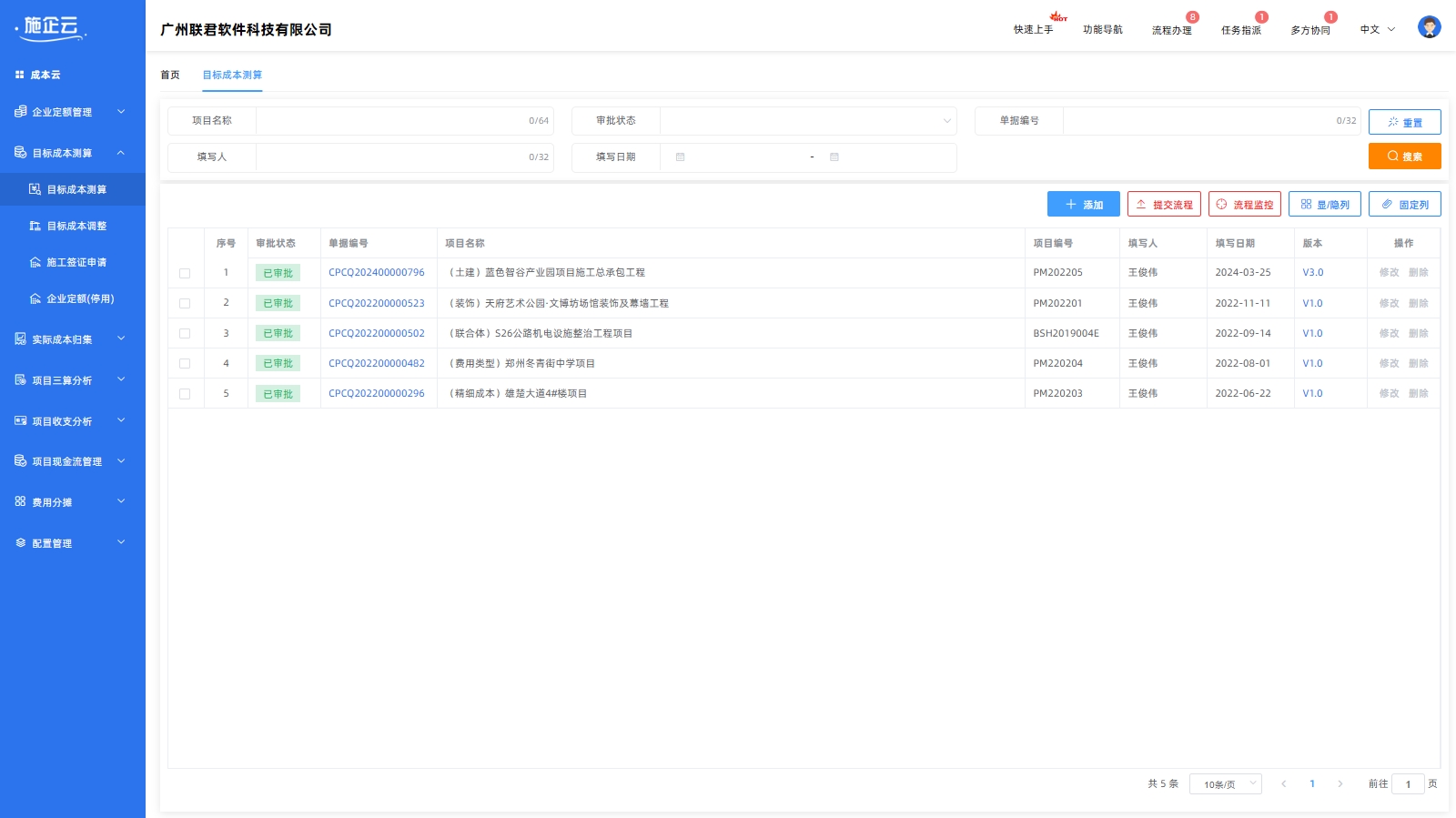This screenshot has width=1456, height=818.
Task: Click the 项目现金流管理 sidebar icon
Action: tap(20, 461)
